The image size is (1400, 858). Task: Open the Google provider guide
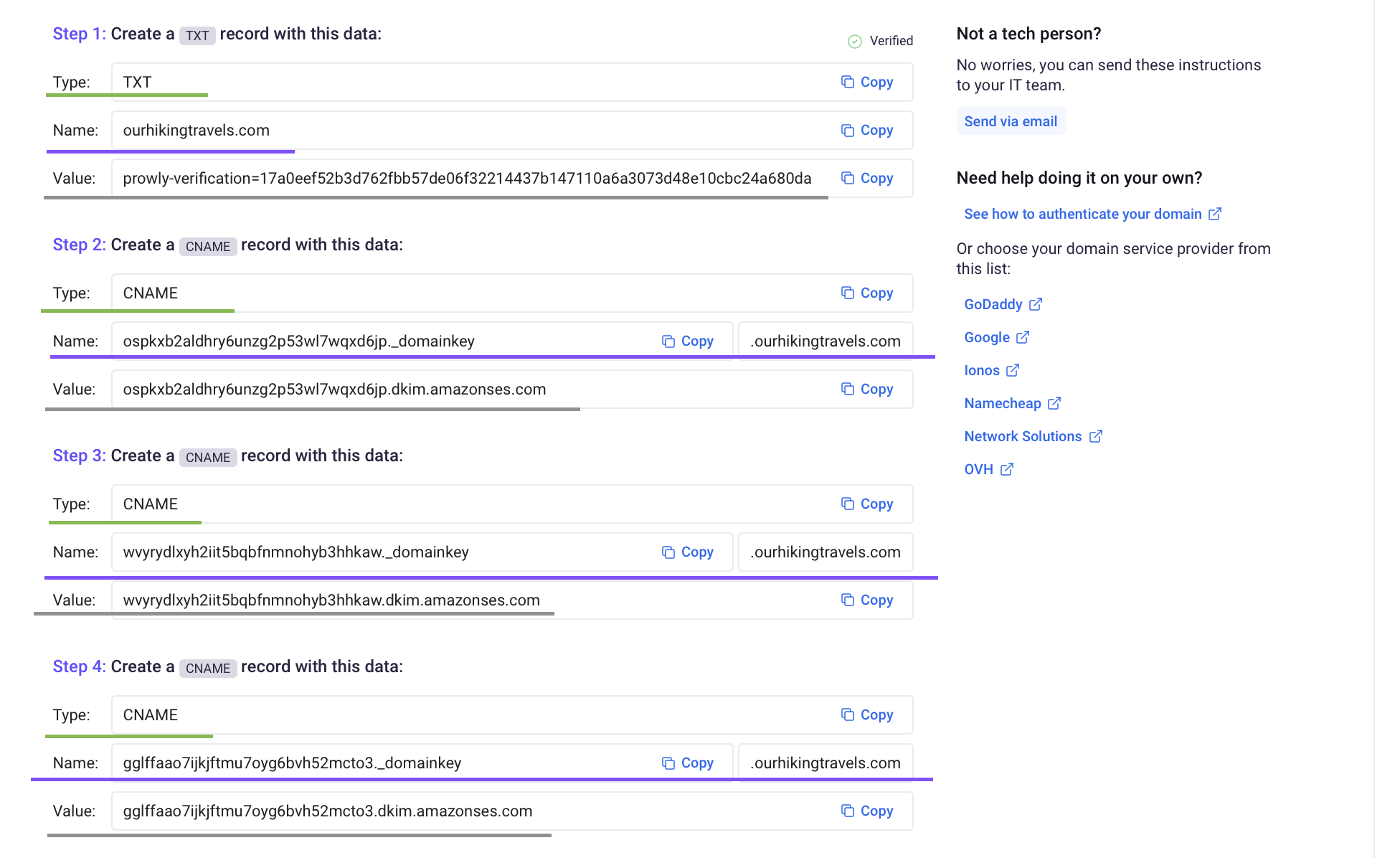pos(996,337)
